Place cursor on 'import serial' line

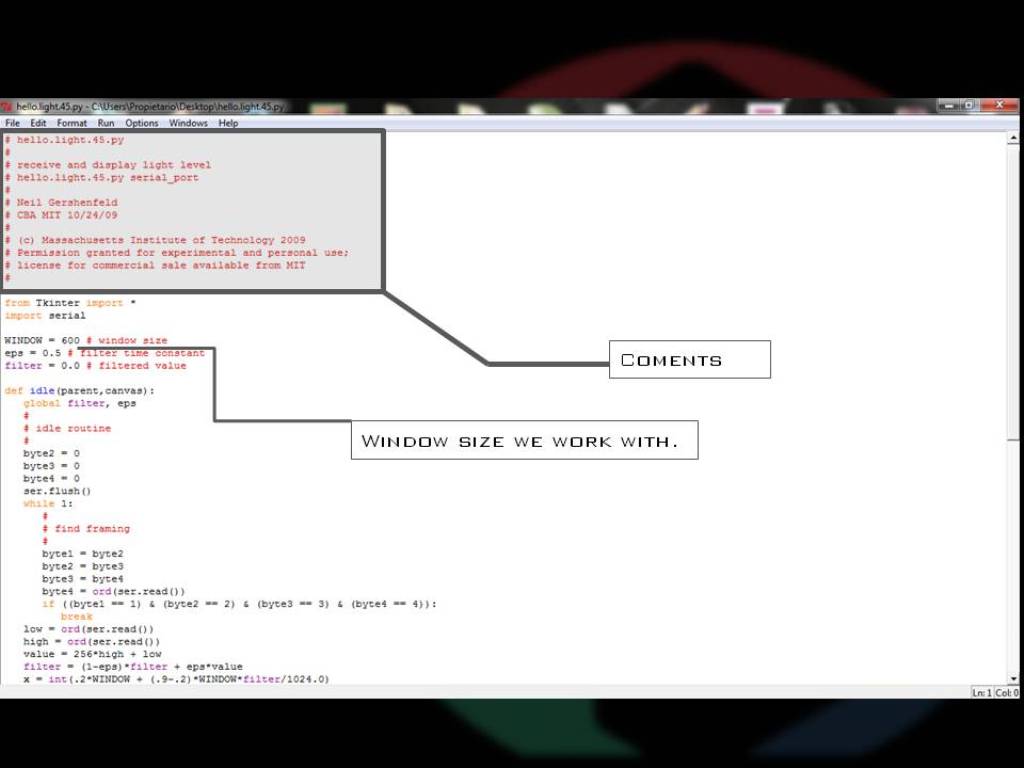coord(44,315)
